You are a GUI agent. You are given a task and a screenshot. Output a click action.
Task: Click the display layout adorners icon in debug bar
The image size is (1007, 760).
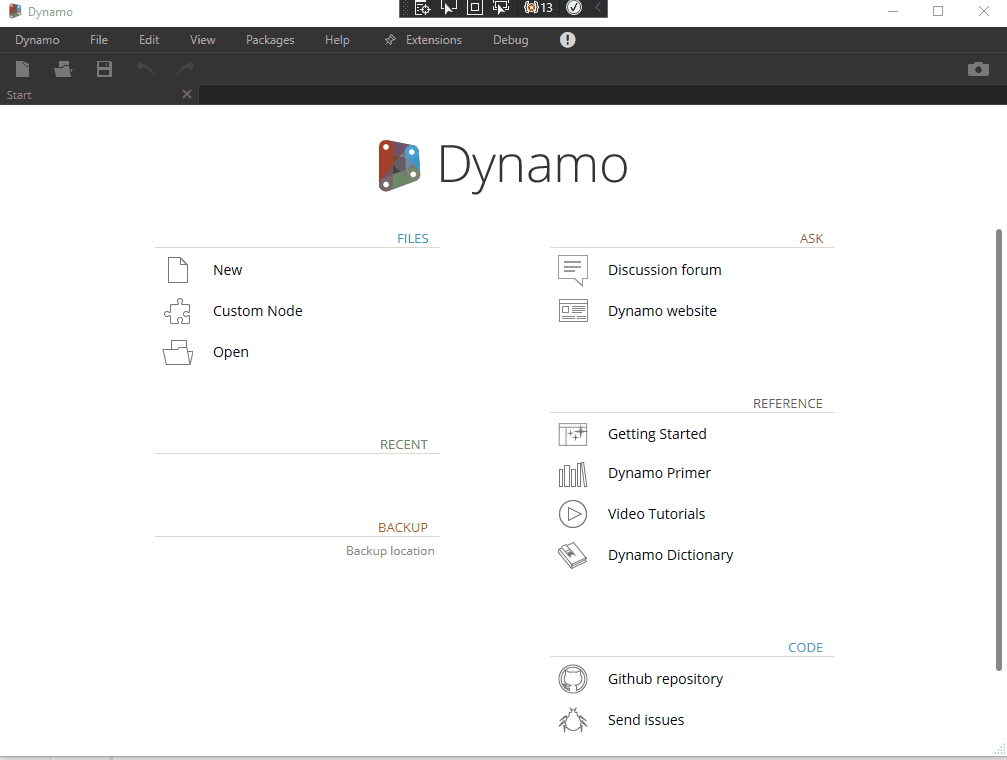pos(475,8)
